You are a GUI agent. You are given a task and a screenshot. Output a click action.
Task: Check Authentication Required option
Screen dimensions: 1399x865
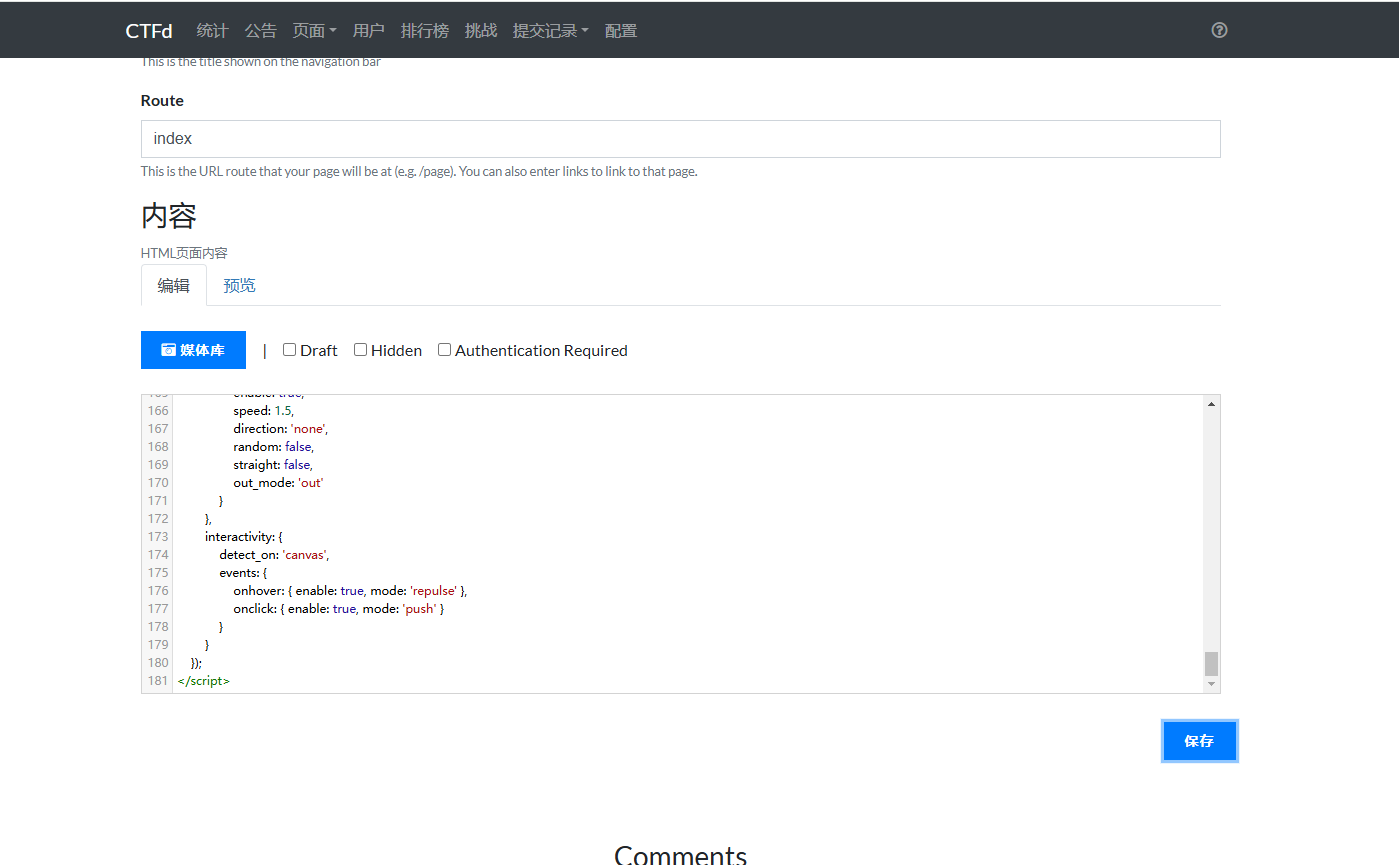(x=445, y=350)
